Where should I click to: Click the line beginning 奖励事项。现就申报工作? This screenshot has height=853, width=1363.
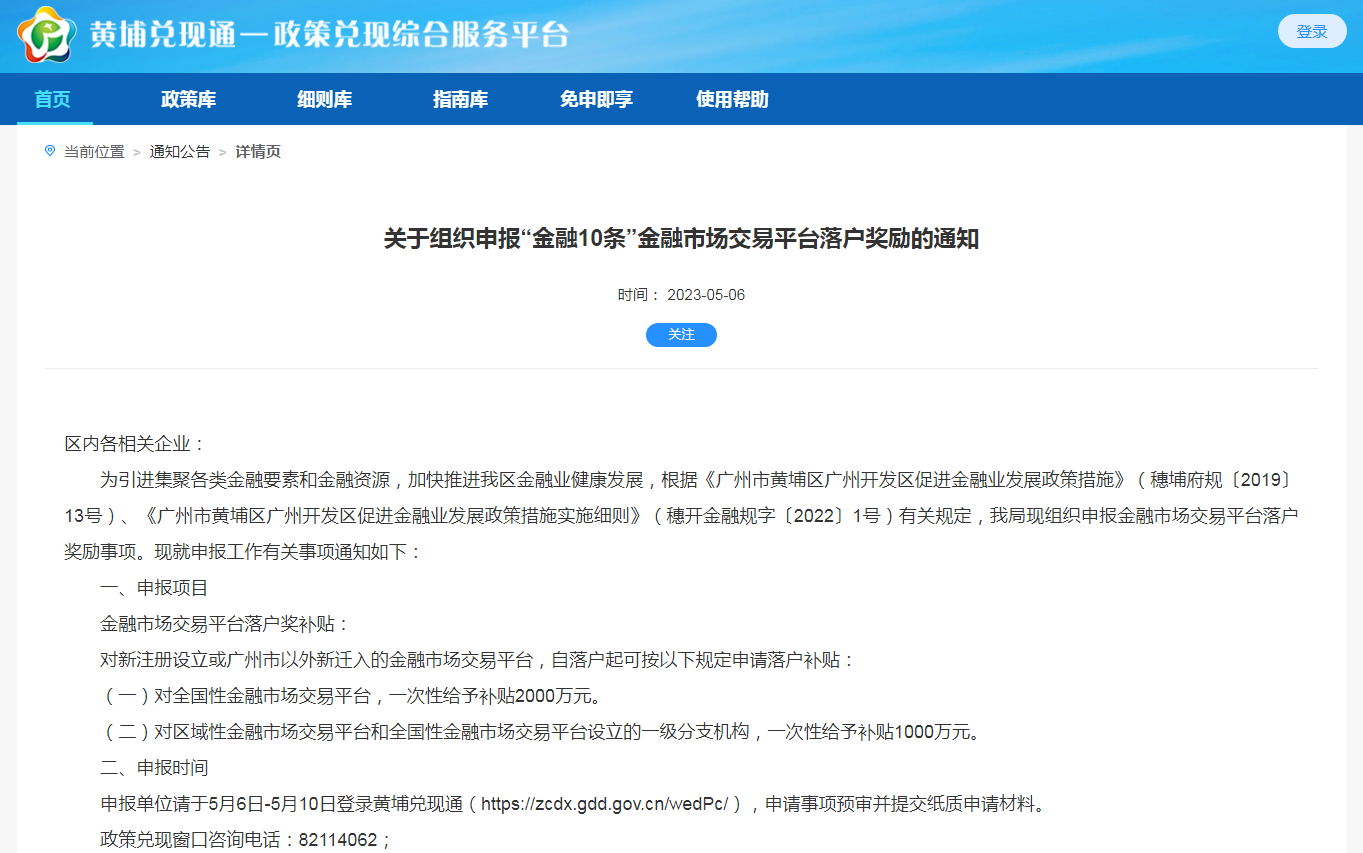click(244, 552)
